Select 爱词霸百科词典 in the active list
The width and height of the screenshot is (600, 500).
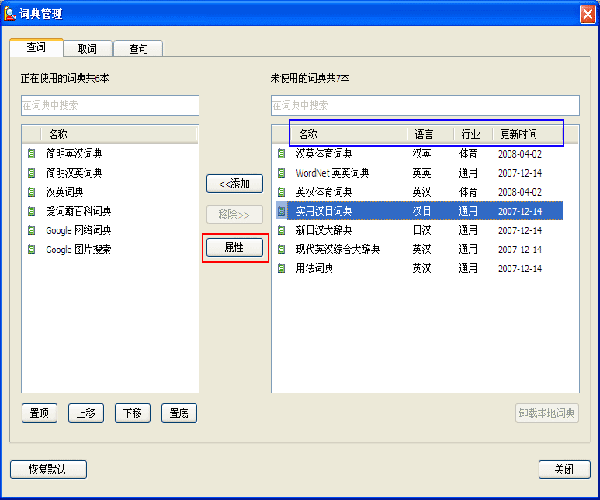79,211
